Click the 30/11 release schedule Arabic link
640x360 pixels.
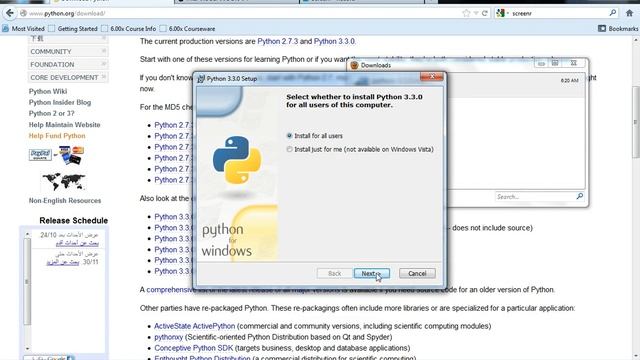63,262
